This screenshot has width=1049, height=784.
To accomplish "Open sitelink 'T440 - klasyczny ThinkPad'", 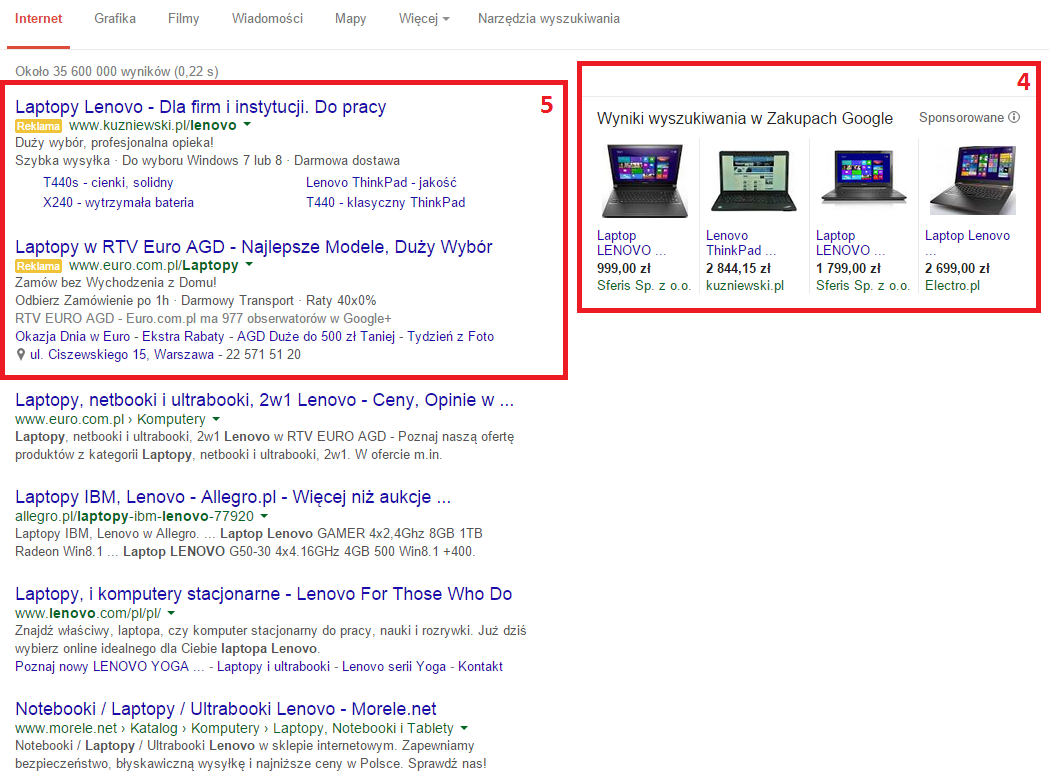I will [385, 203].
